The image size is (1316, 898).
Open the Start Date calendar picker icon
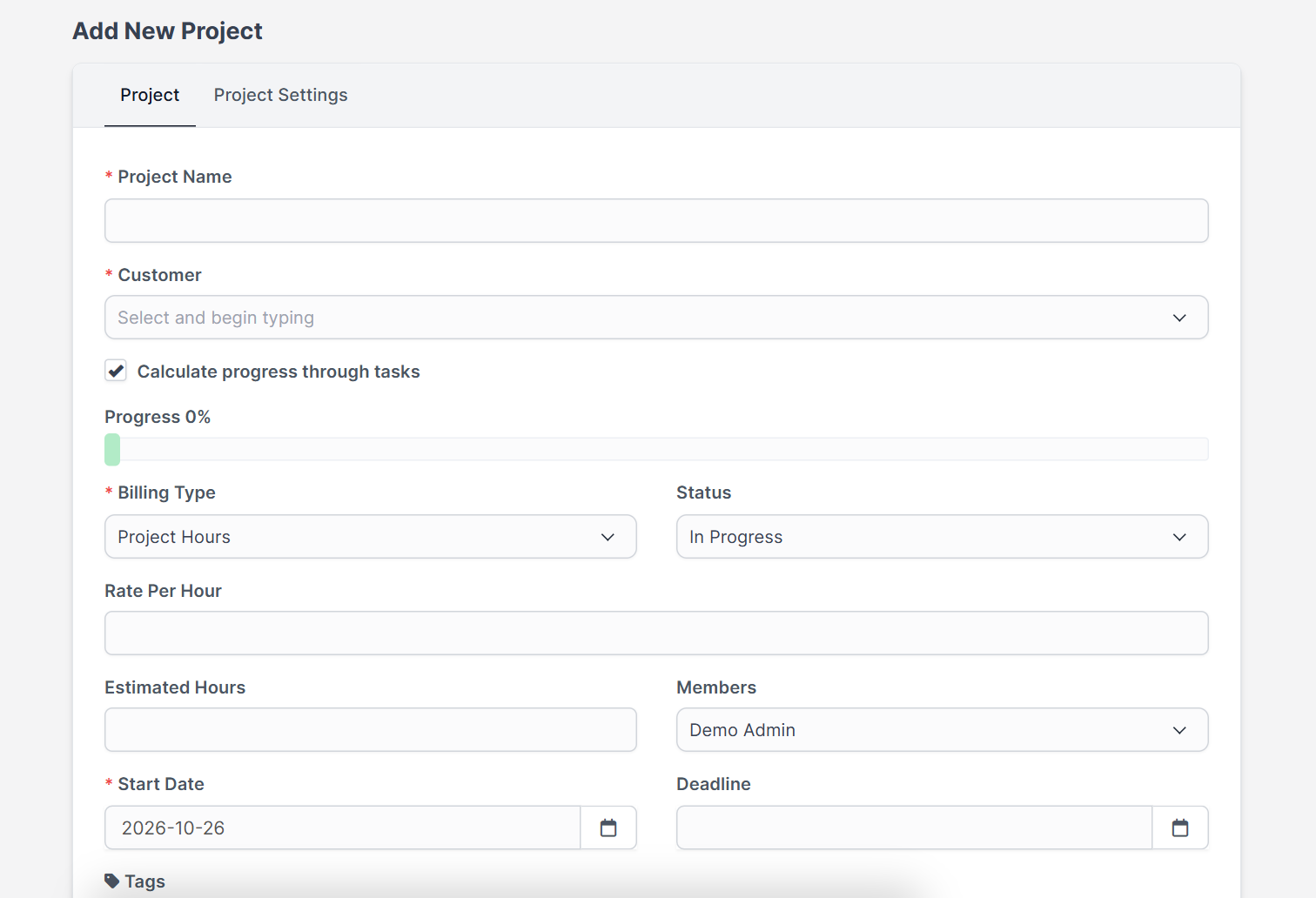[608, 828]
